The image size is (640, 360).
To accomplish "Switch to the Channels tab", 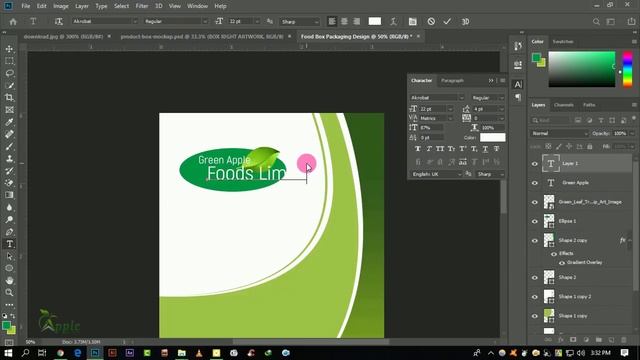I will (x=564, y=105).
